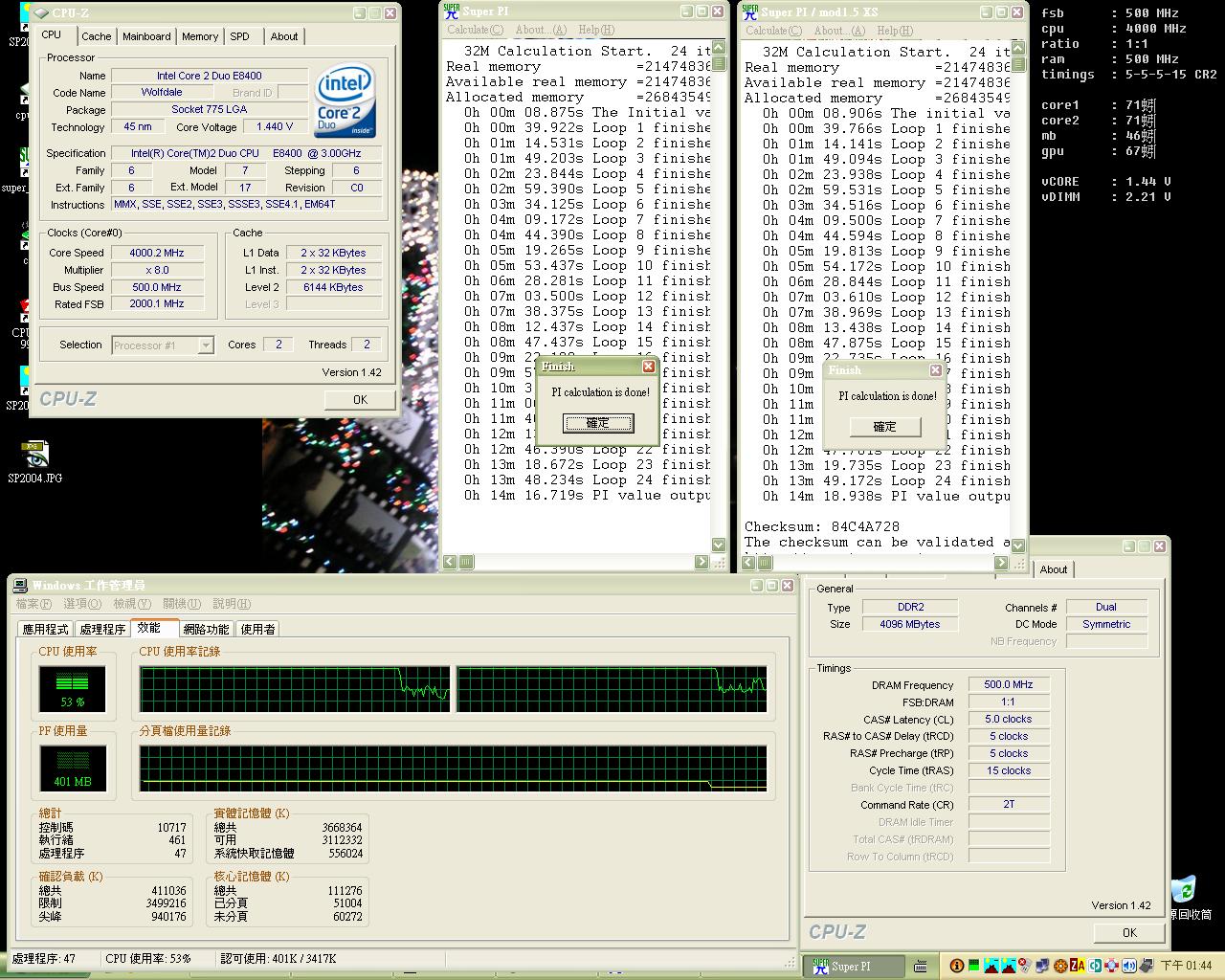This screenshot has width=1225, height=980.
Task: Click 確定 in the left Super PI Finish dialog
Action: [597, 423]
